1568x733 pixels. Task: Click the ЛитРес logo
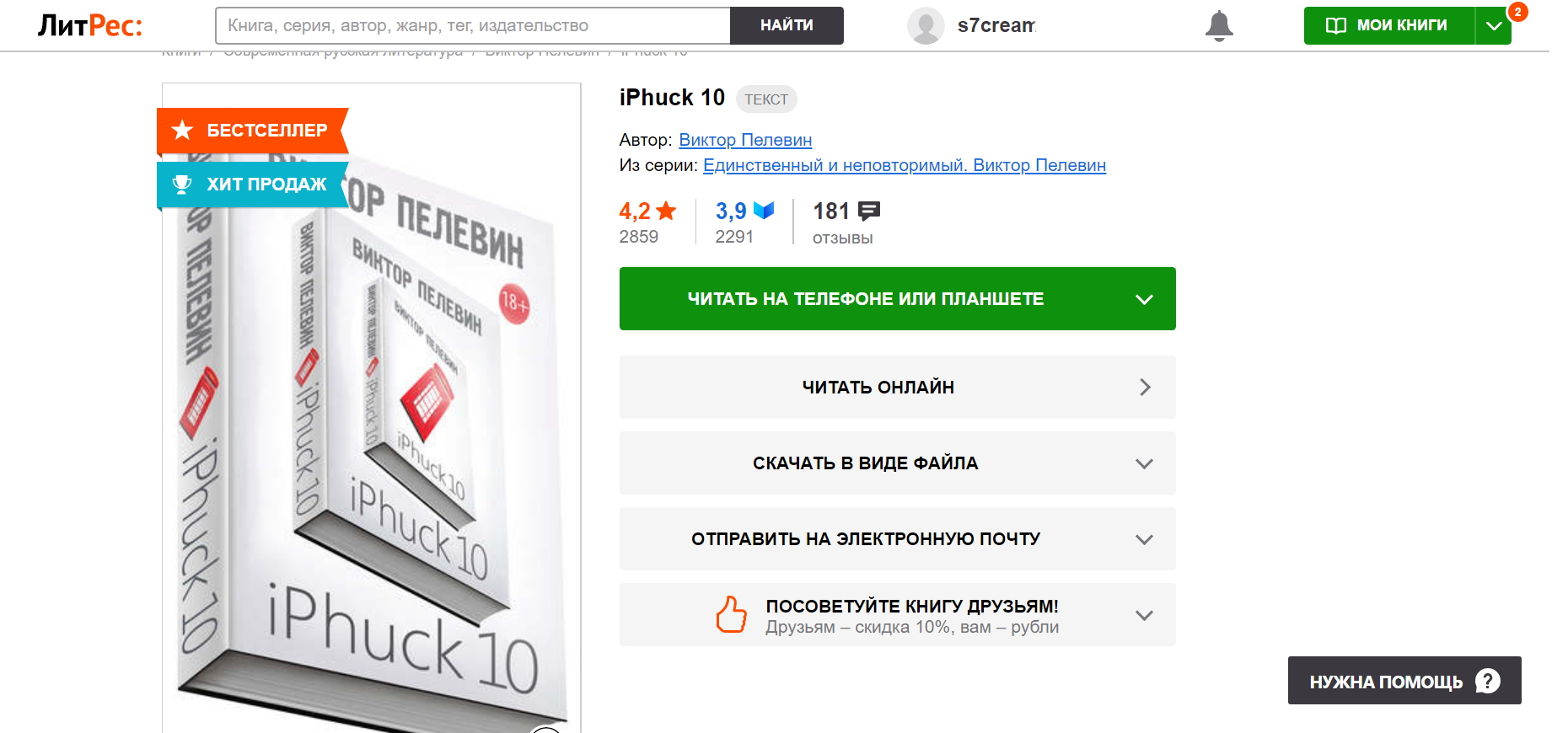pos(90,26)
